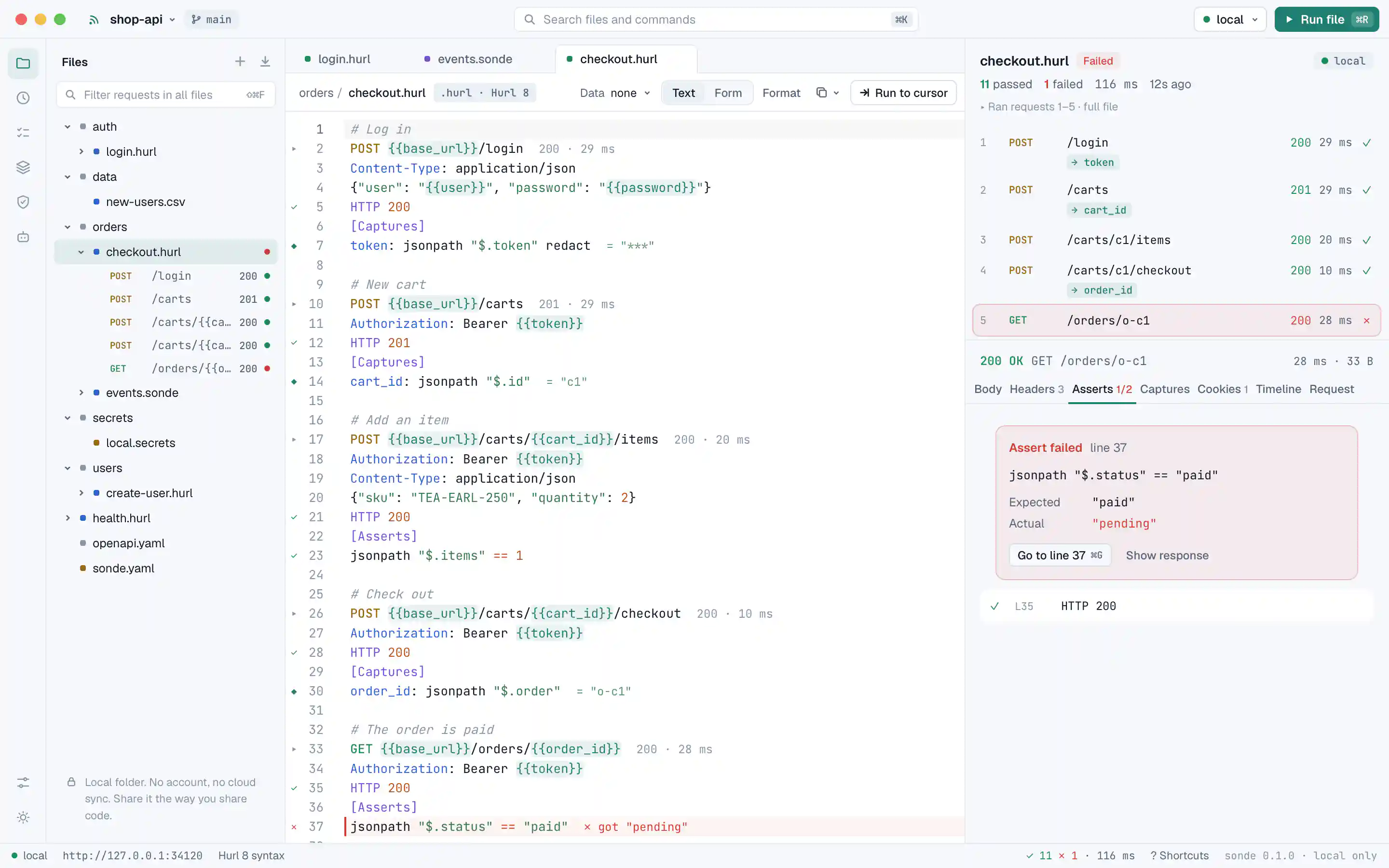1389x868 pixels.
Task: Open the local environment dropdown
Action: click(x=1230, y=19)
